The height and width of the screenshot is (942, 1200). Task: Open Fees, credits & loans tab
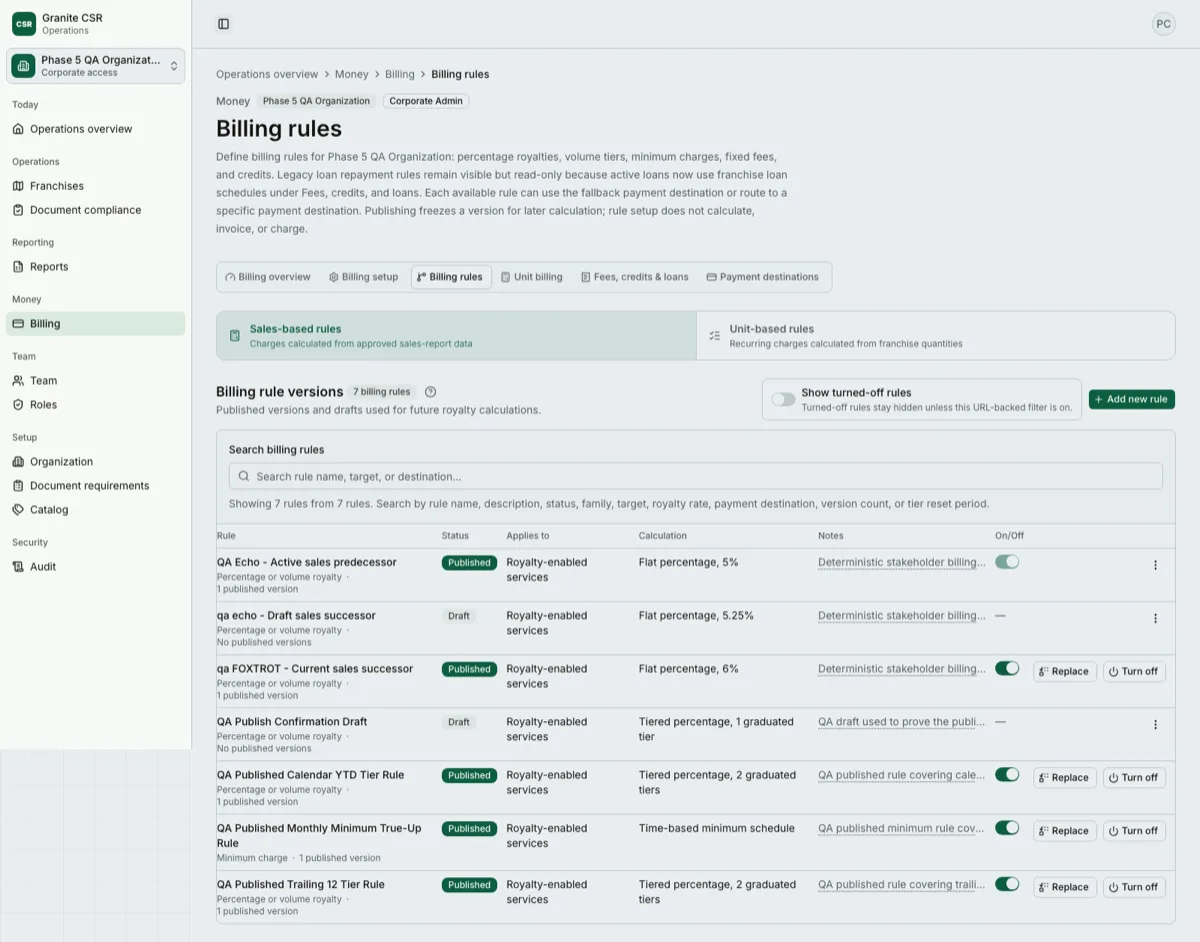coord(635,277)
